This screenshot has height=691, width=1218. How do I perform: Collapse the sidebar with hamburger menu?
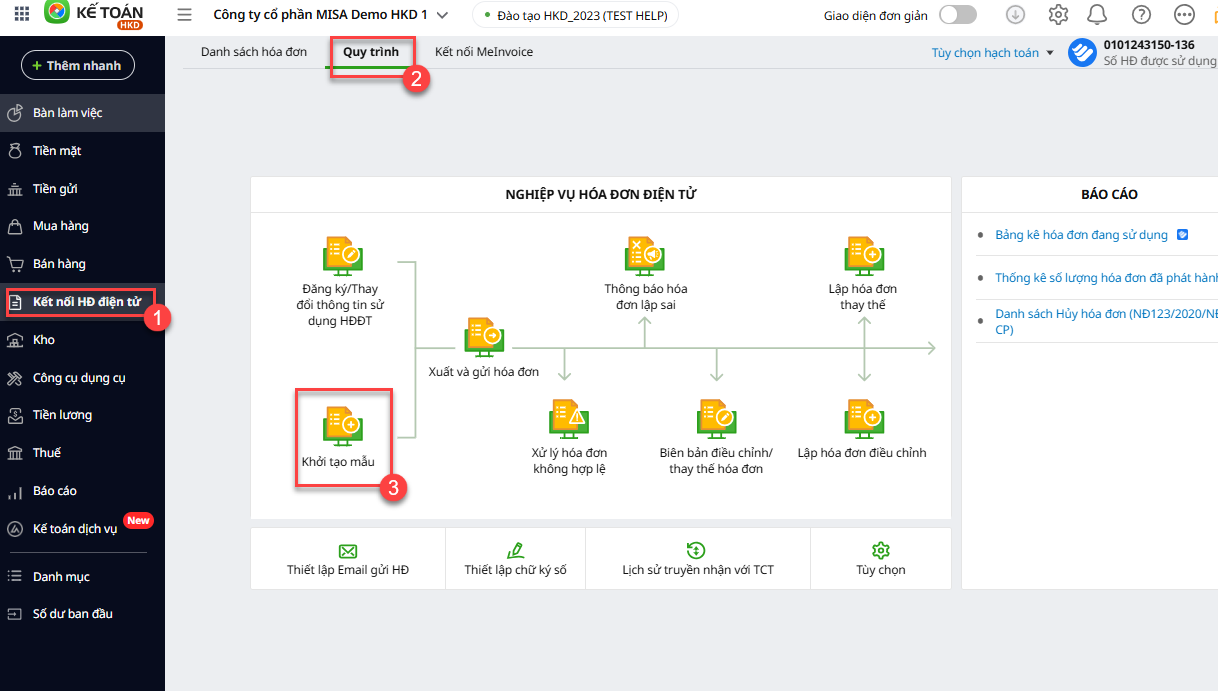(x=184, y=15)
